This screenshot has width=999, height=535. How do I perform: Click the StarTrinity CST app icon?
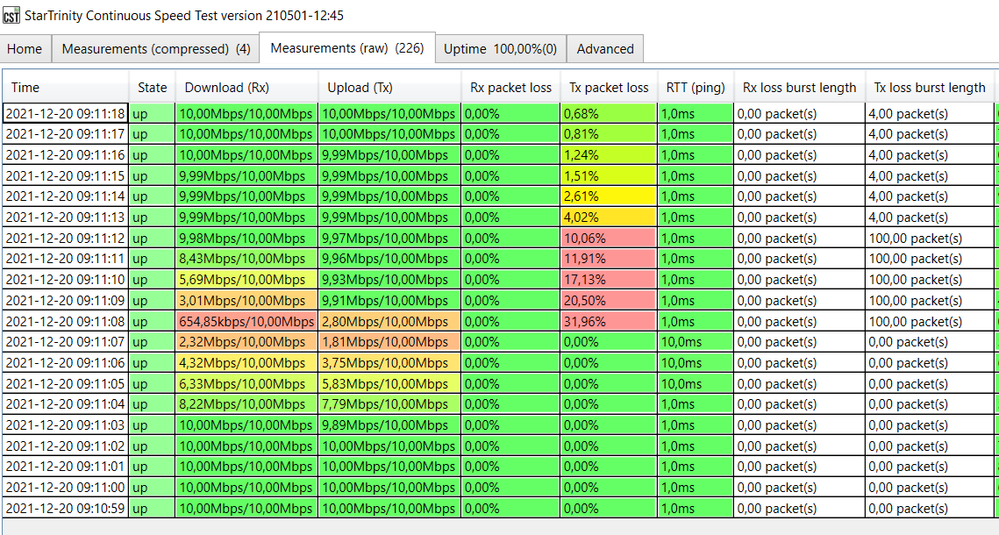tap(12, 16)
